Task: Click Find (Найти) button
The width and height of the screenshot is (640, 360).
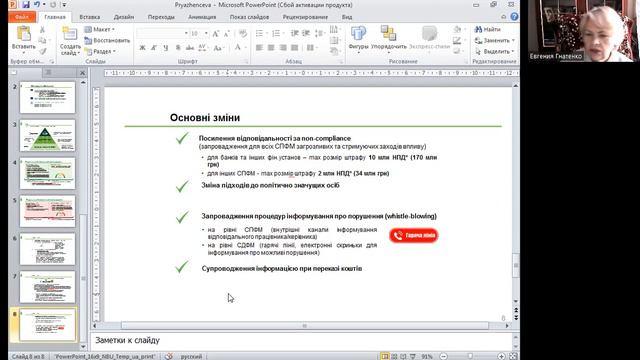Action: click(488, 29)
